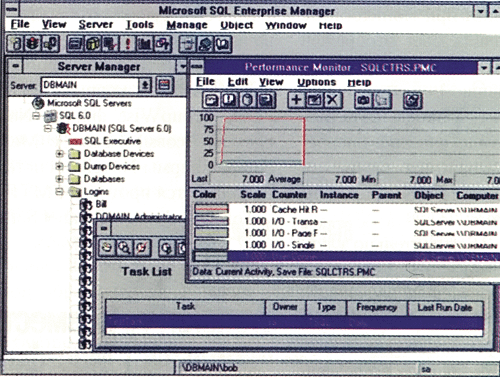Click first clock icon in task window toolbar
Screen dimensions: 500x377
tap(107, 248)
